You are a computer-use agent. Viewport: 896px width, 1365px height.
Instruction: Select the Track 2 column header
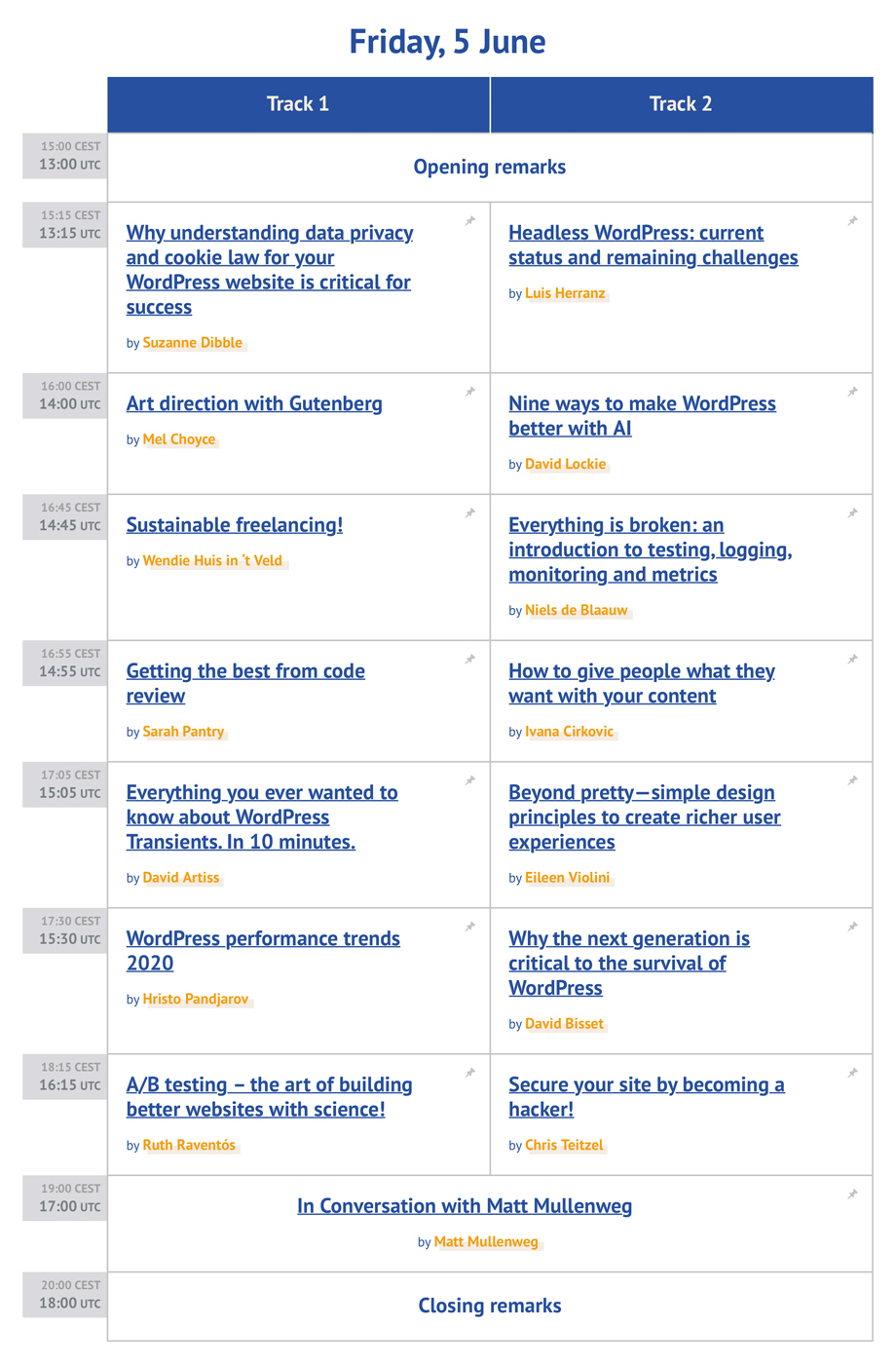[x=681, y=104]
